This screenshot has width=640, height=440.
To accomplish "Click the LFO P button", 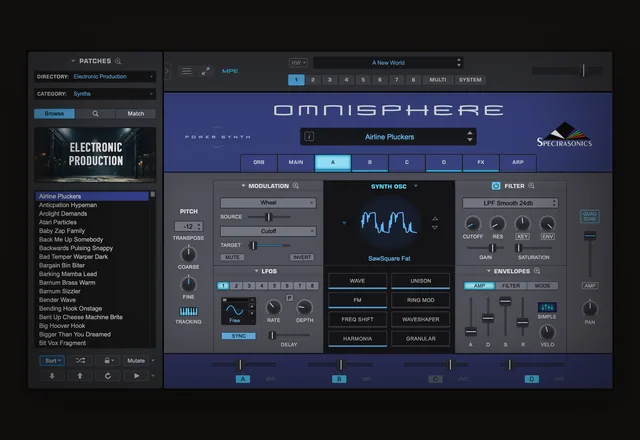I will click(289, 298).
